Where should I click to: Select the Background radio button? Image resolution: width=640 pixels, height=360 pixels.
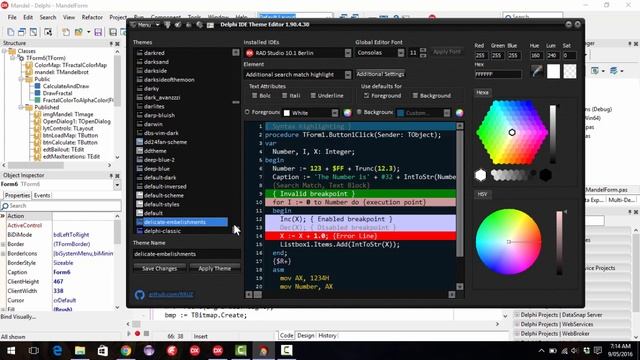359,112
